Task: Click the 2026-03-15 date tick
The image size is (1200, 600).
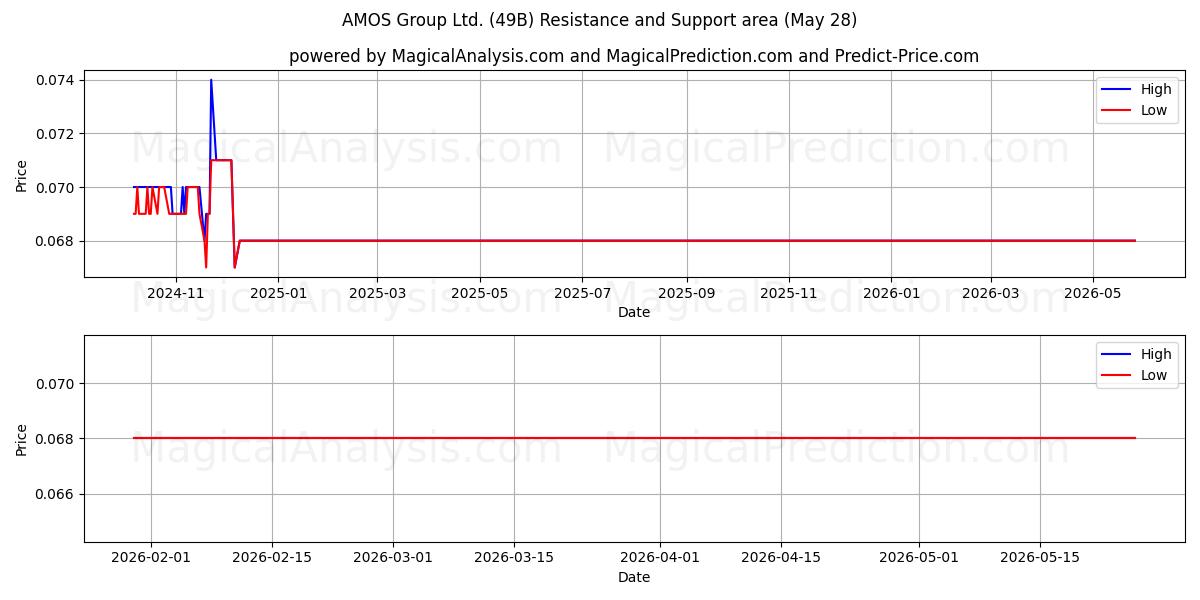Action: (x=514, y=558)
